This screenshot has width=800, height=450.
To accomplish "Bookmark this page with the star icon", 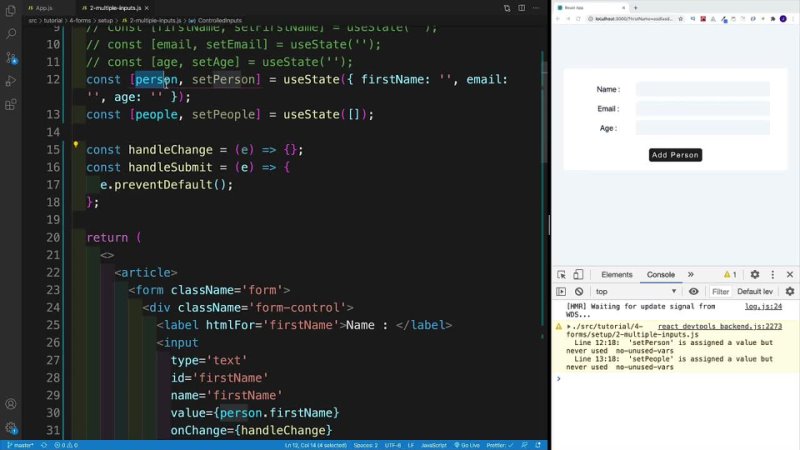I will 681,19.
